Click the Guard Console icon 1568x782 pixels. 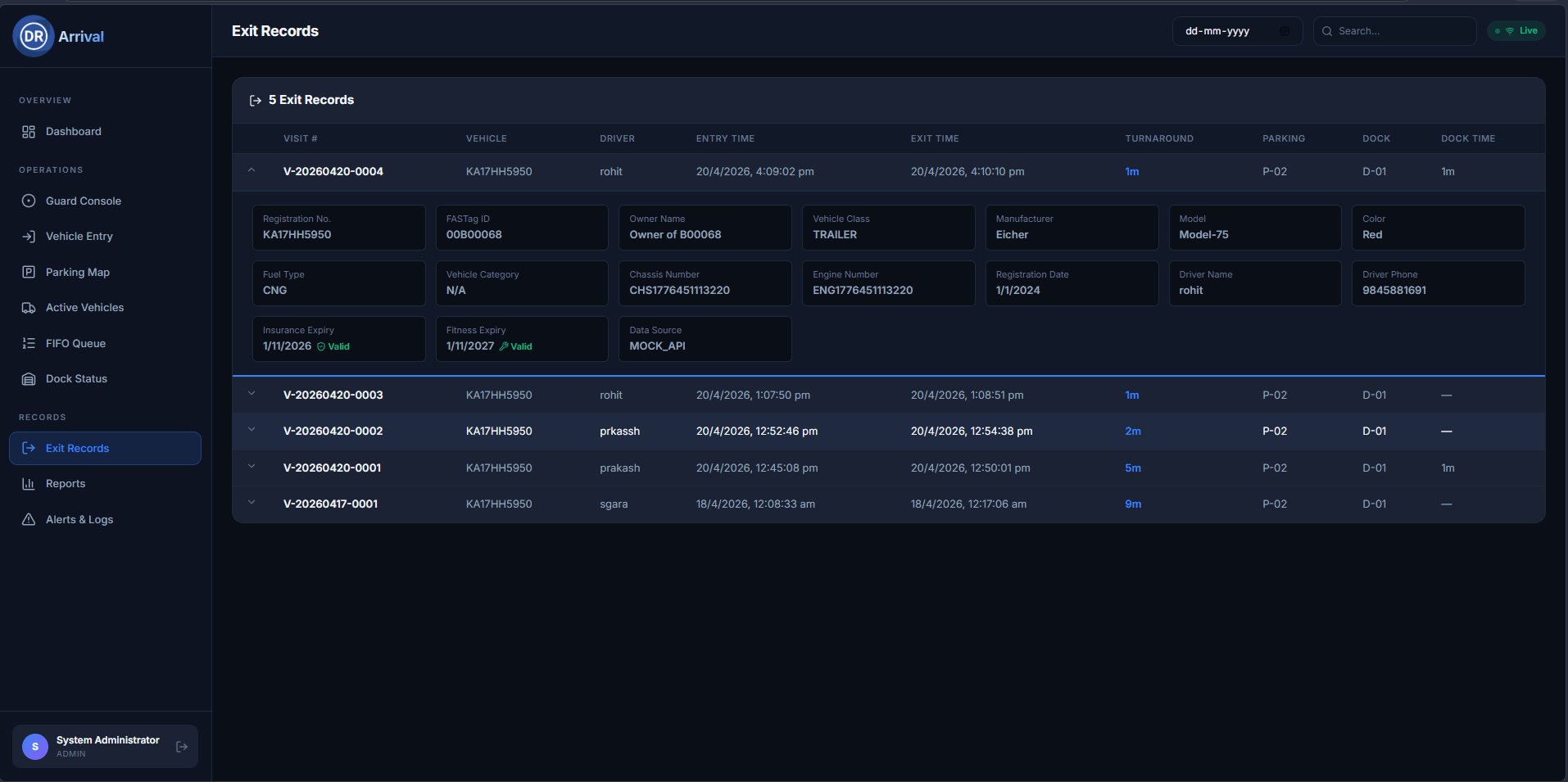(29, 201)
